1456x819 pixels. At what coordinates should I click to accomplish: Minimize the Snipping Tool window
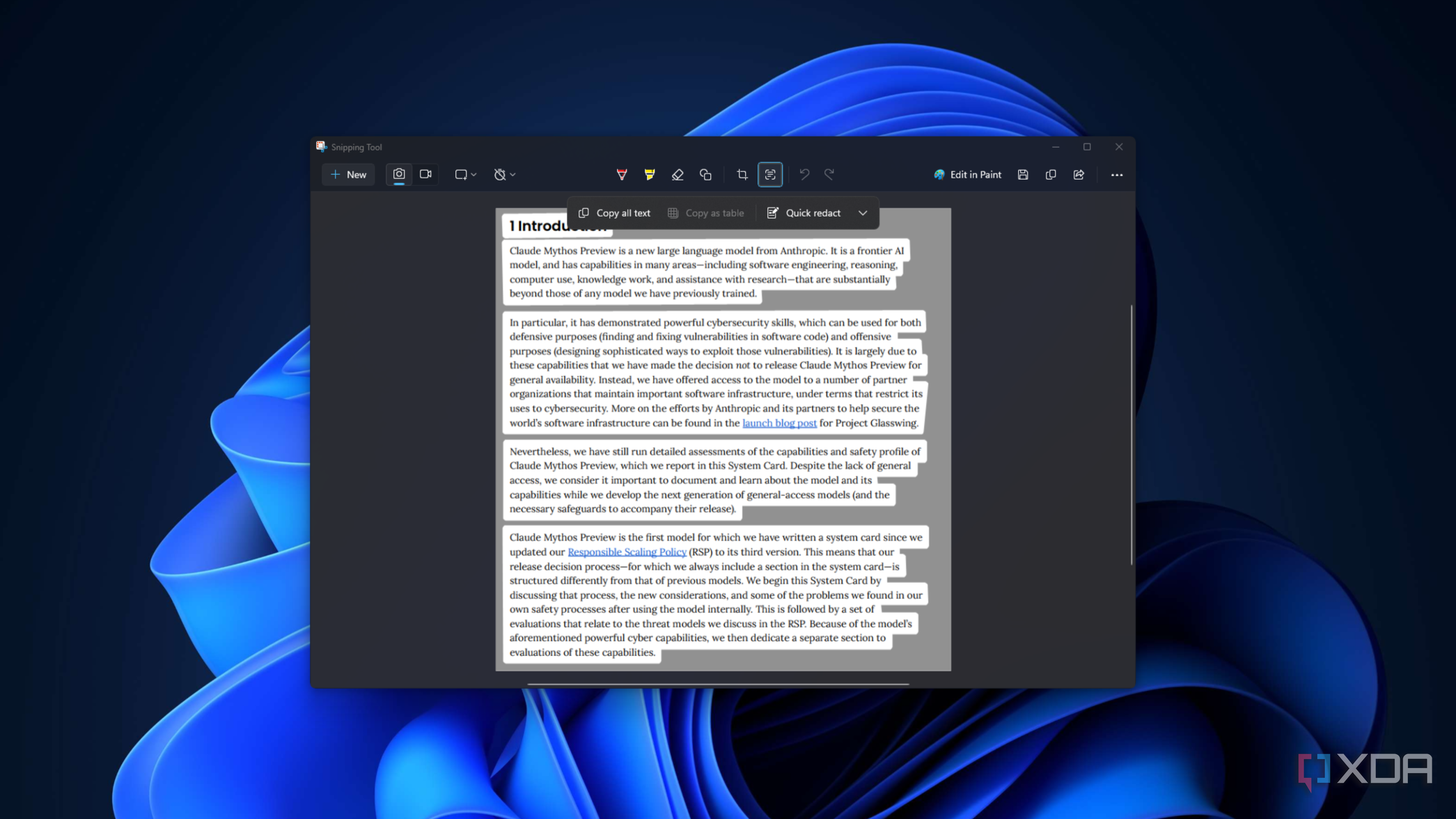pos(1056,147)
